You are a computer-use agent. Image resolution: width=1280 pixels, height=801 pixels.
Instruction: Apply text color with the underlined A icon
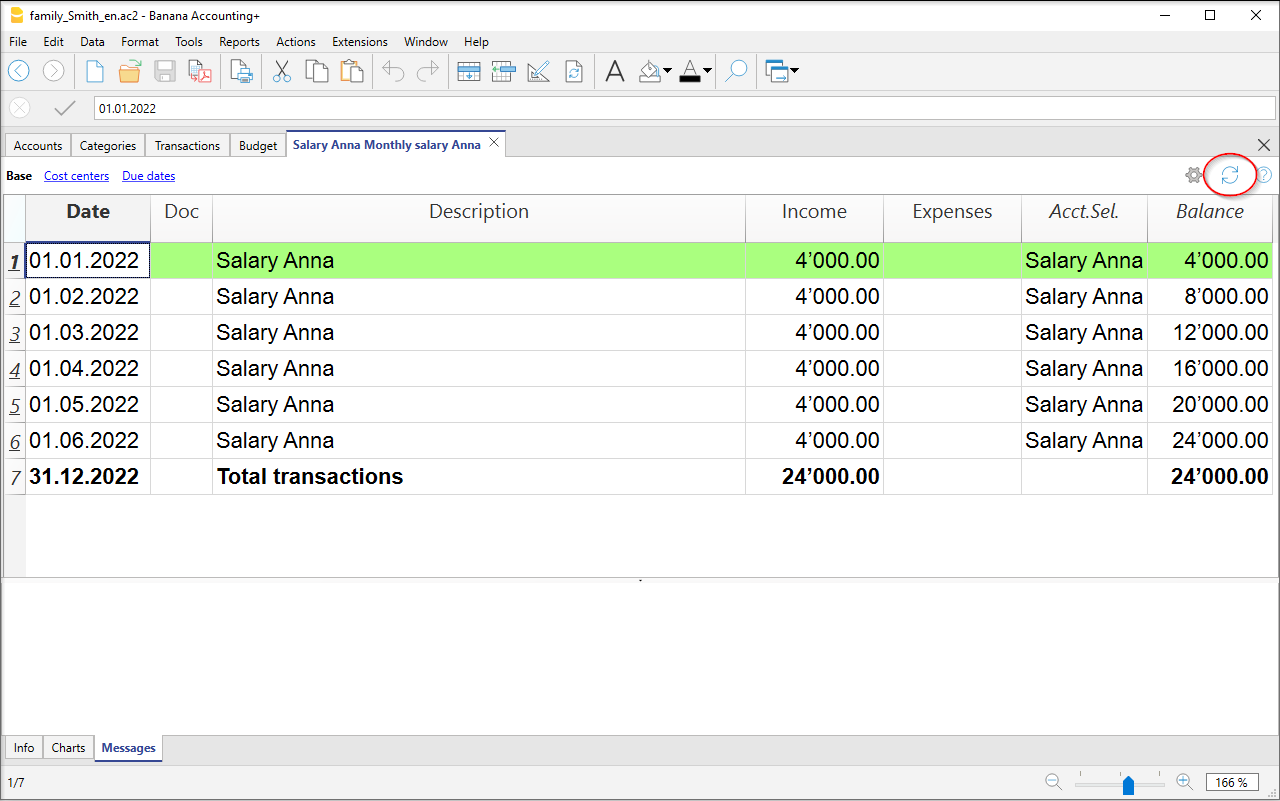[689, 71]
